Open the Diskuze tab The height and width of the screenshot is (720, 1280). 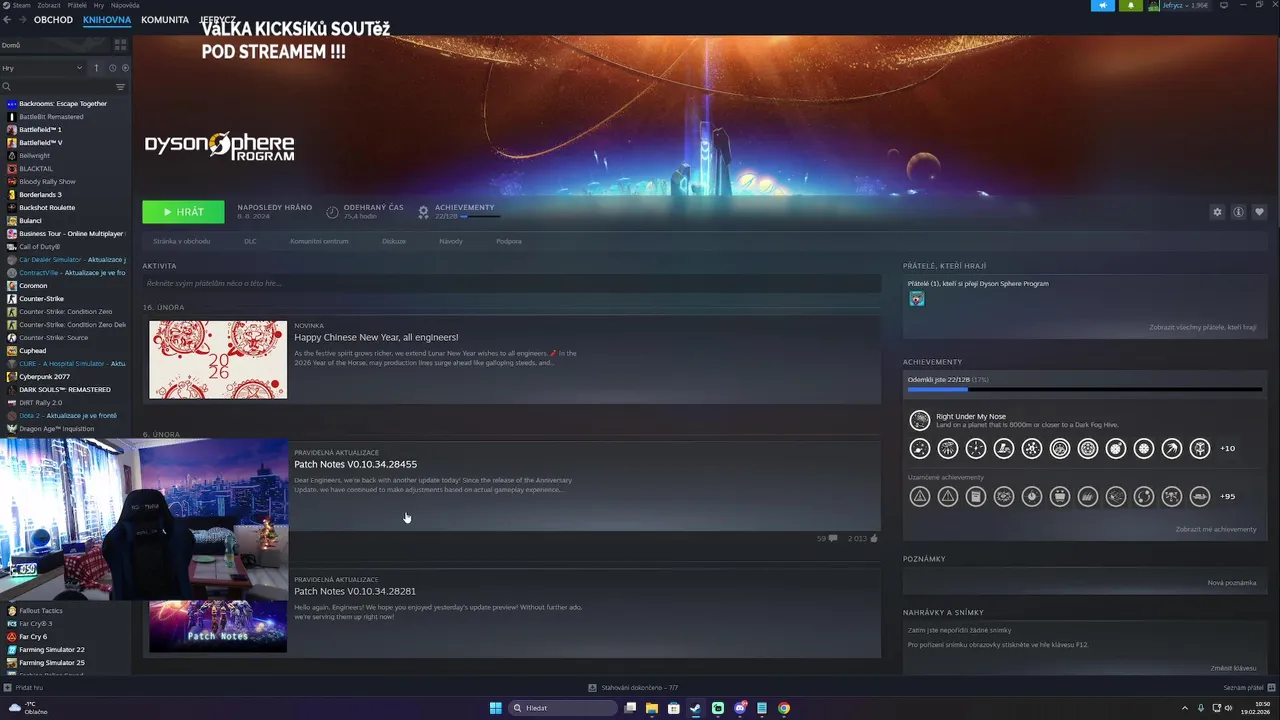(394, 241)
